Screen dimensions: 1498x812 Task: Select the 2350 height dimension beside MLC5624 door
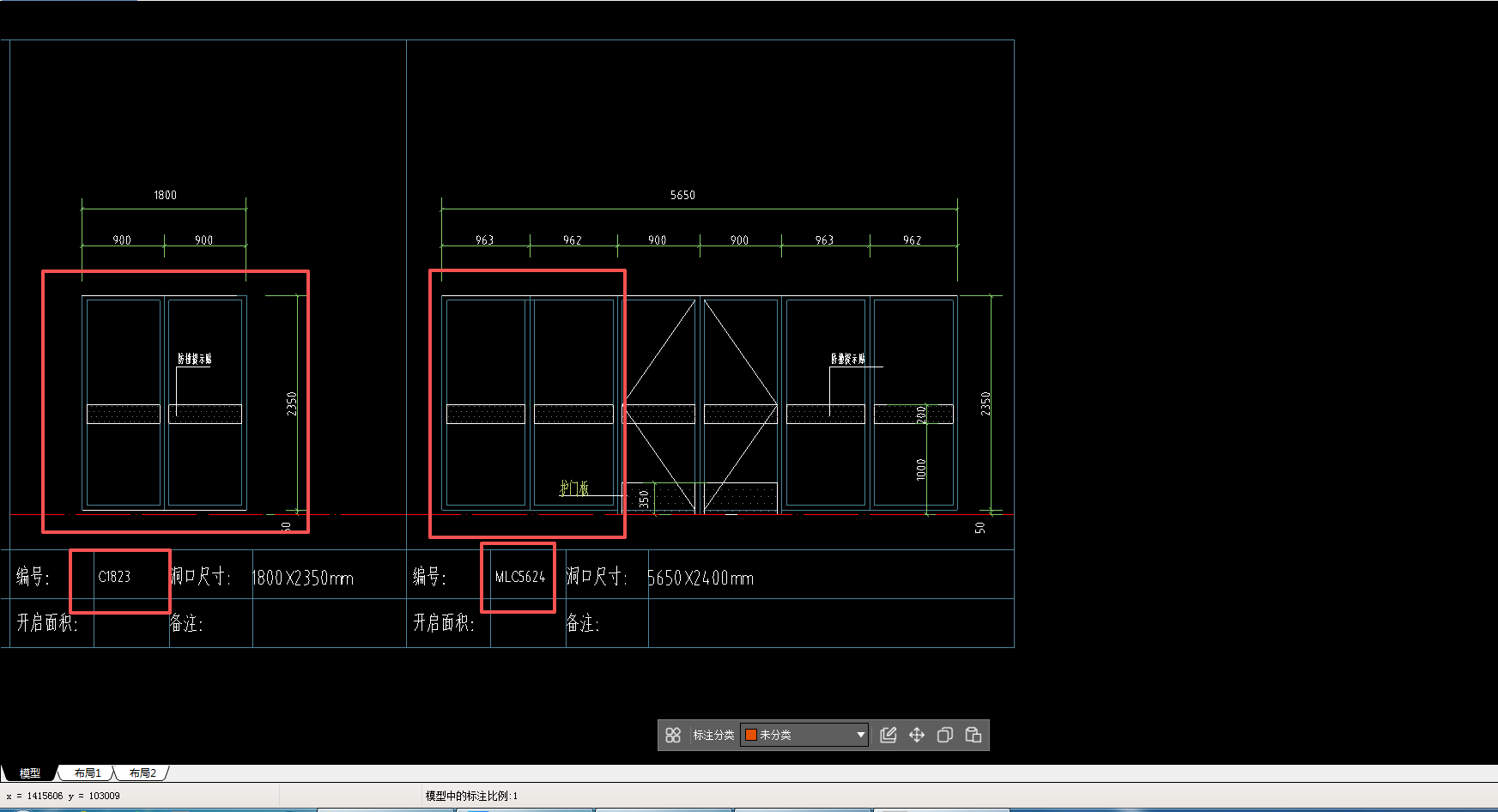pyautogui.click(x=986, y=403)
